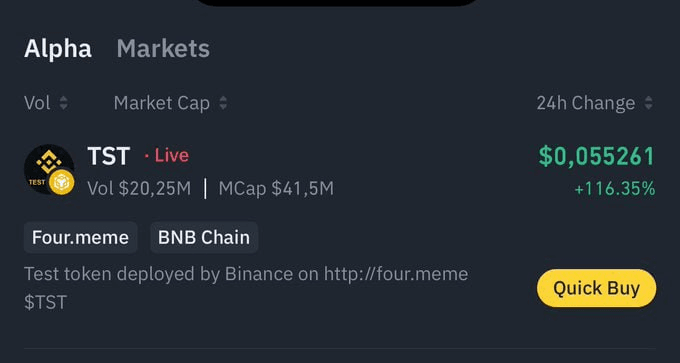Click the Market Cap column header

click(x=162, y=103)
